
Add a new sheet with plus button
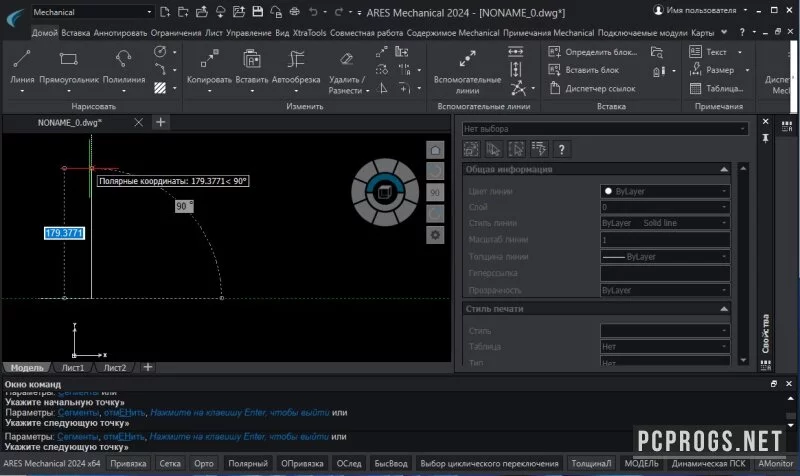tap(147, 367)
